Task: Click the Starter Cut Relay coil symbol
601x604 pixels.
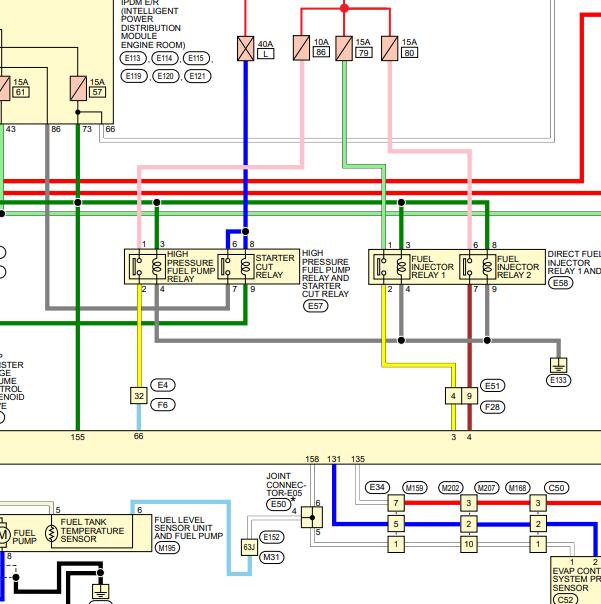Action: 245,267
